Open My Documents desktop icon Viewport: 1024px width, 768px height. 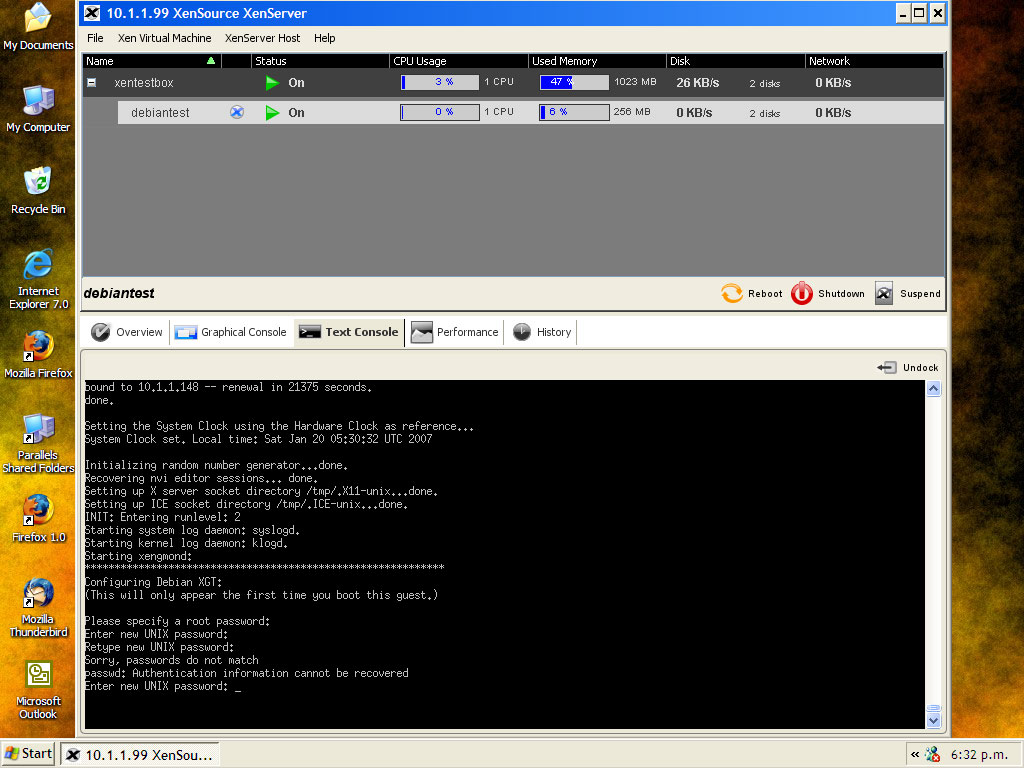(38, 26)
